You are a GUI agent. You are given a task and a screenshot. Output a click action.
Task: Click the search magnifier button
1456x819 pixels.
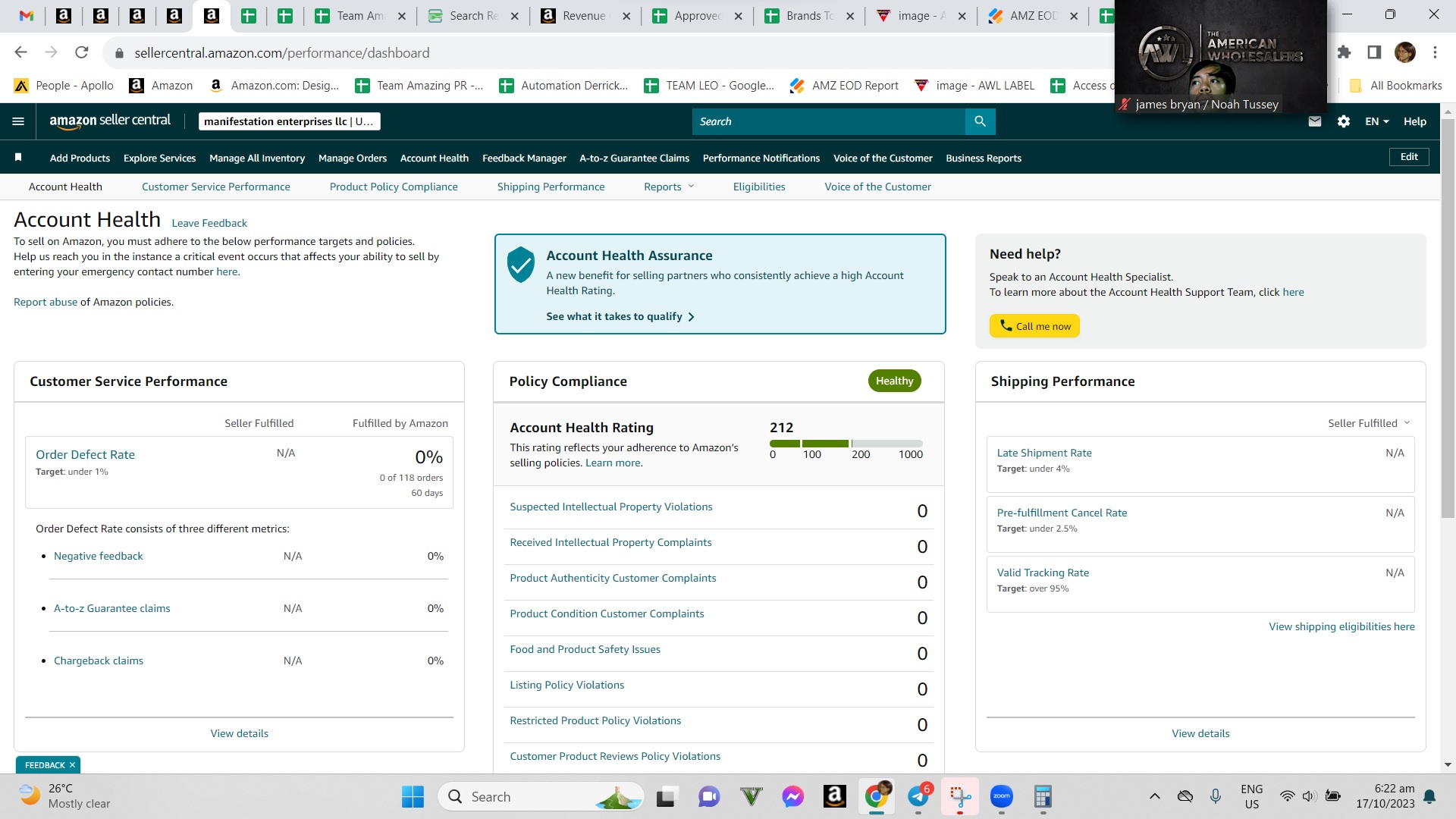click(x=980, y=121)
